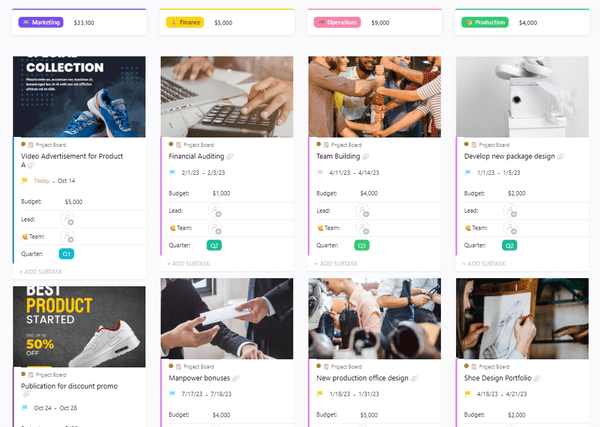Click the blue priority flag on Develop new package design
This screenshot has height=427, width=600.
pos(468,173)
